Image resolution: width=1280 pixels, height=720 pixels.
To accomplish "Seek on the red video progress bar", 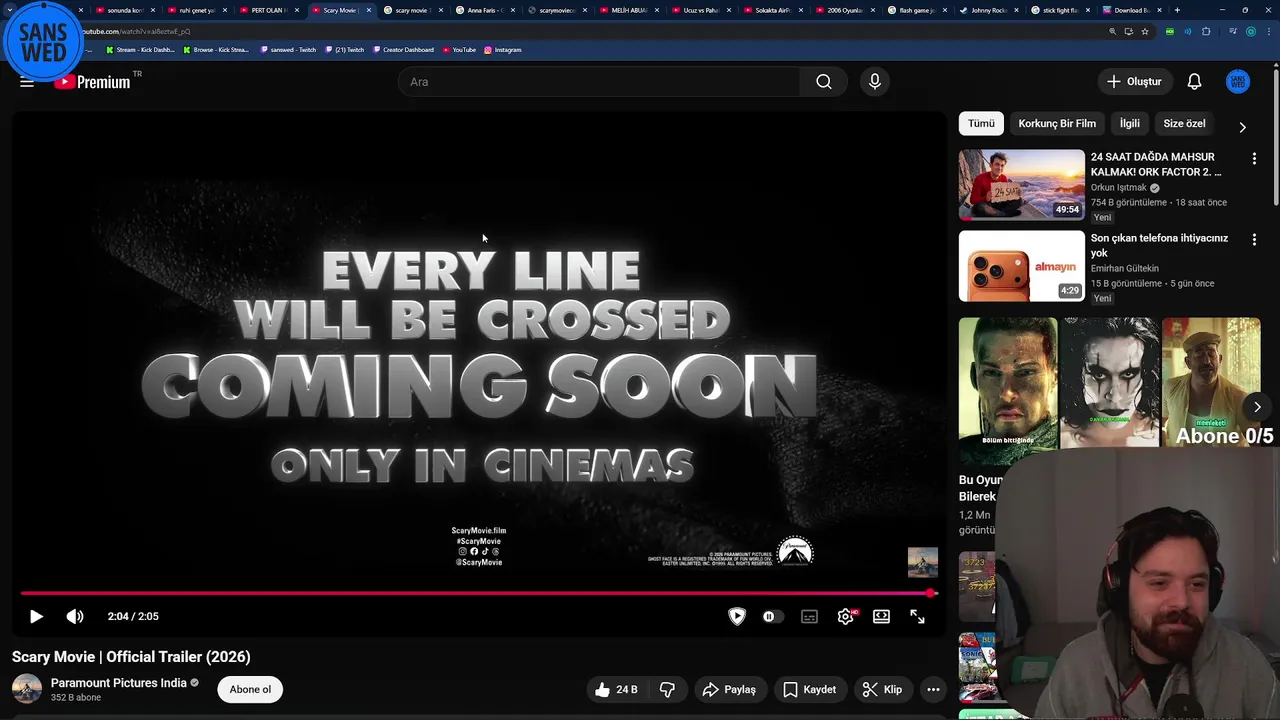I will 478,593.
